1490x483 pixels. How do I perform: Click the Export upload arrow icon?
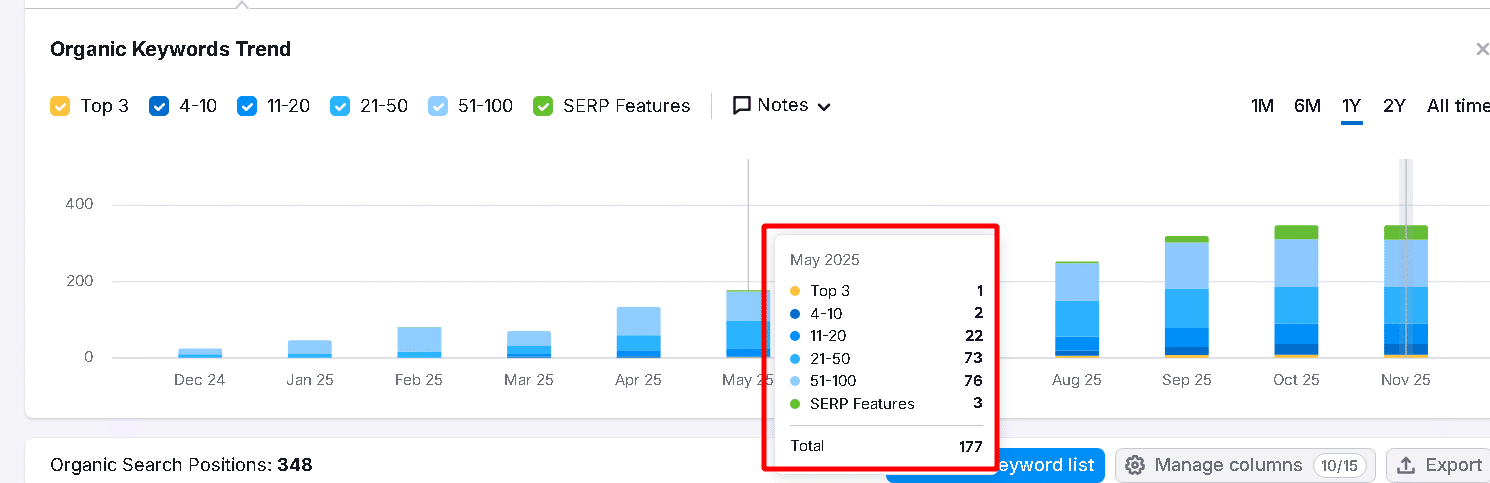pyautogui.click(x=1406, y=465)
